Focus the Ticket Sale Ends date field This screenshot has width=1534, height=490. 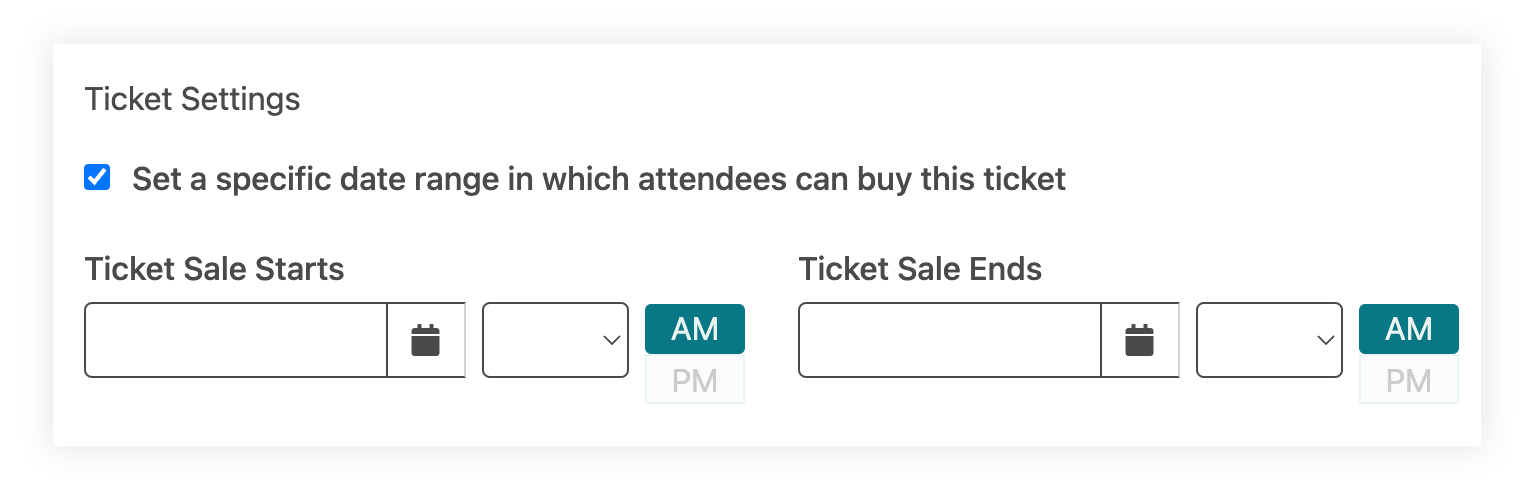click(x=950, y=340)
